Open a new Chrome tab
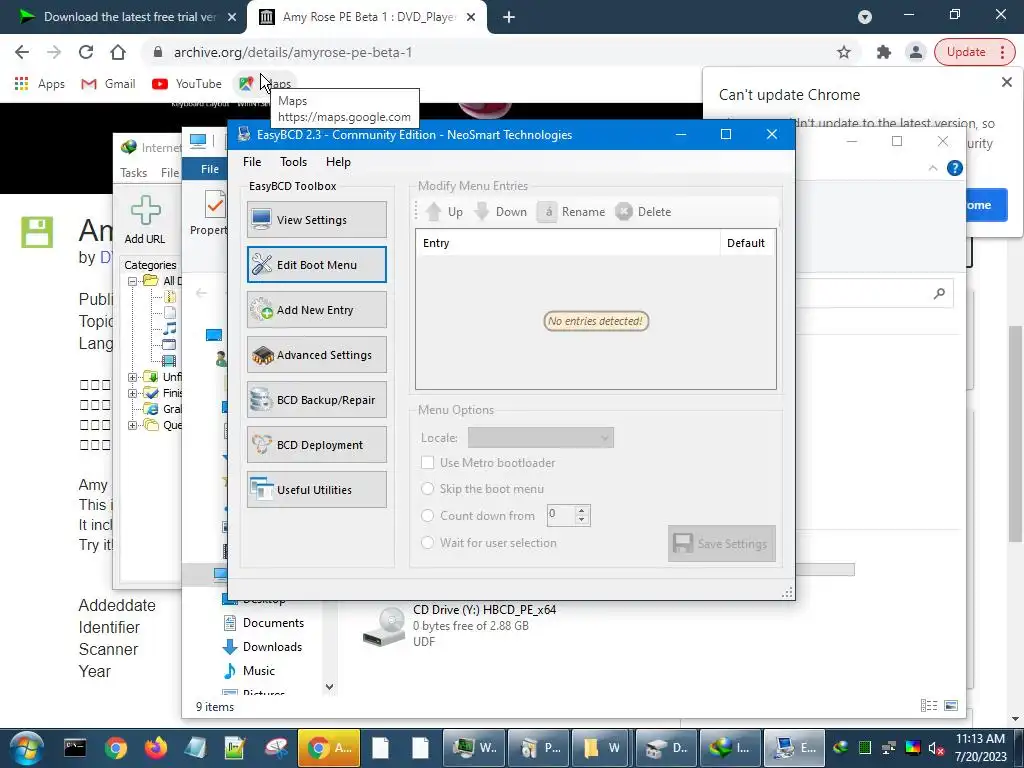The width and height of the screenshot is (1024, 768). tap(509, 17)
